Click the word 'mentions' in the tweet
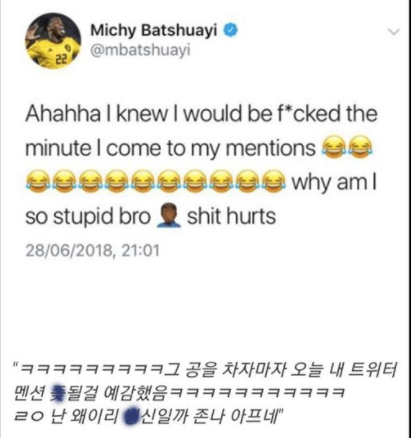 click(270, 148)
